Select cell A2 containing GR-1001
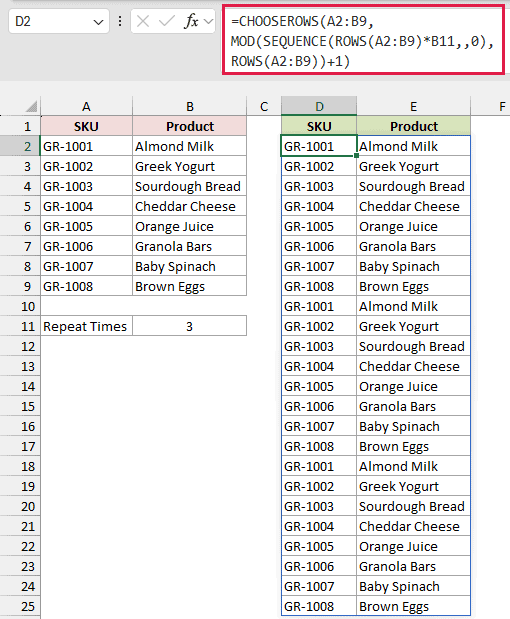The height and width of the screenshot is (619, 510). click(x=86, y=146)
